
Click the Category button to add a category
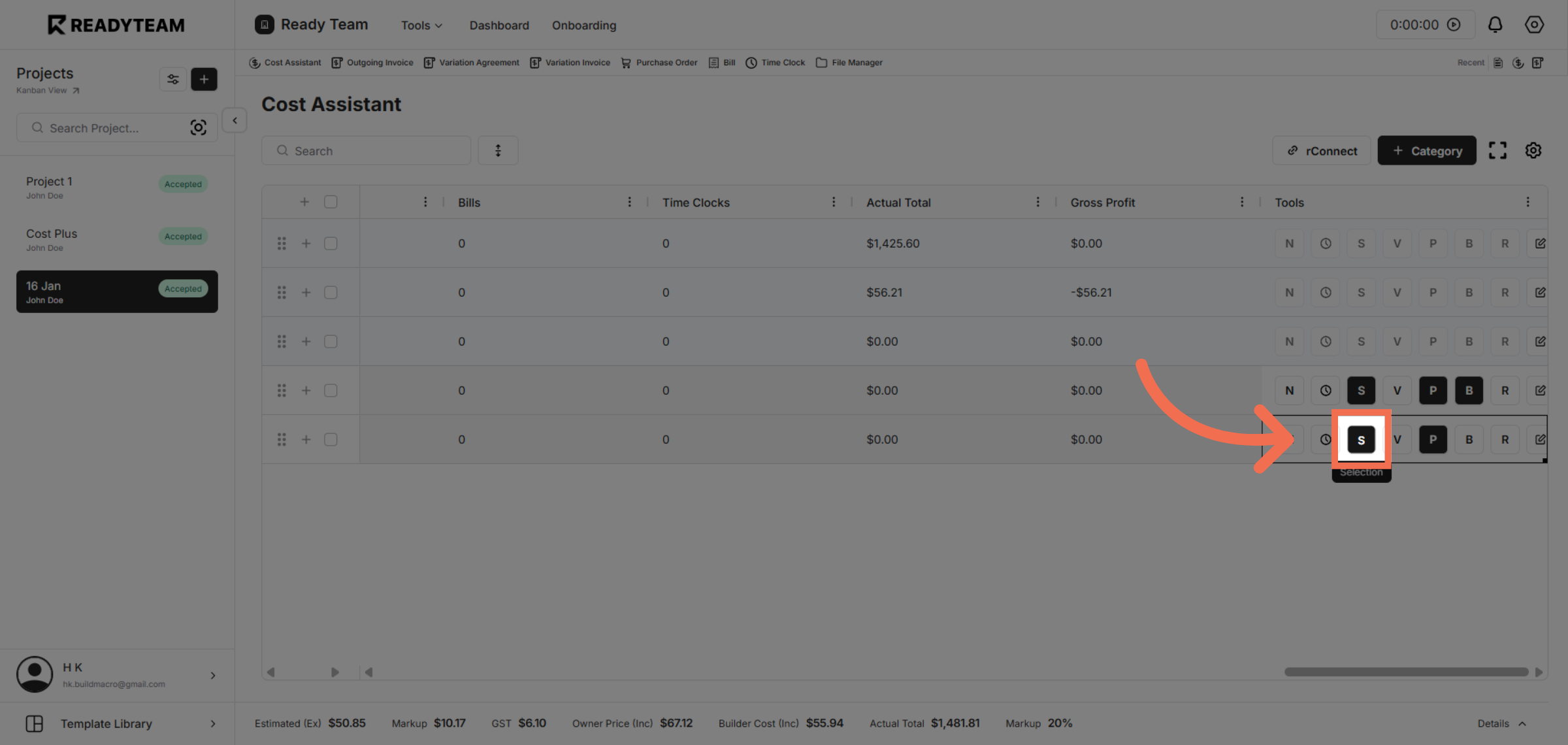[1426, 150]
